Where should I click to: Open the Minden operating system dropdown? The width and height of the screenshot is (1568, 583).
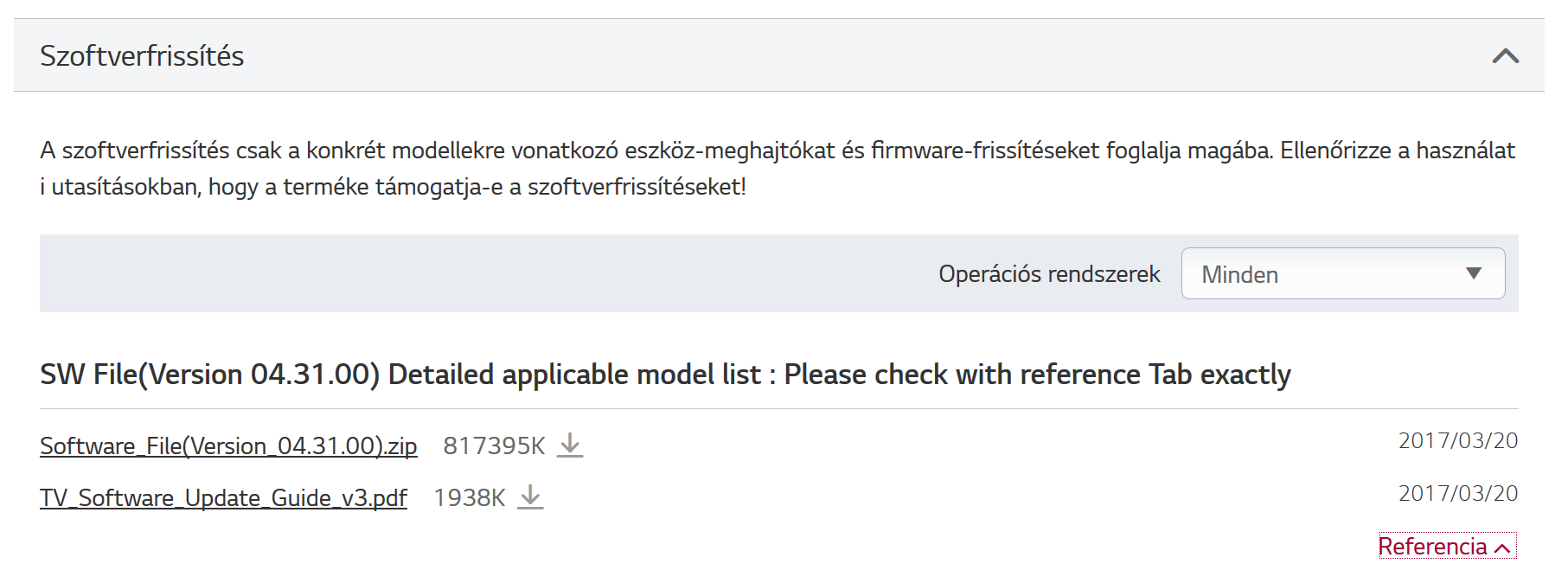click(x=1342, y=273)
